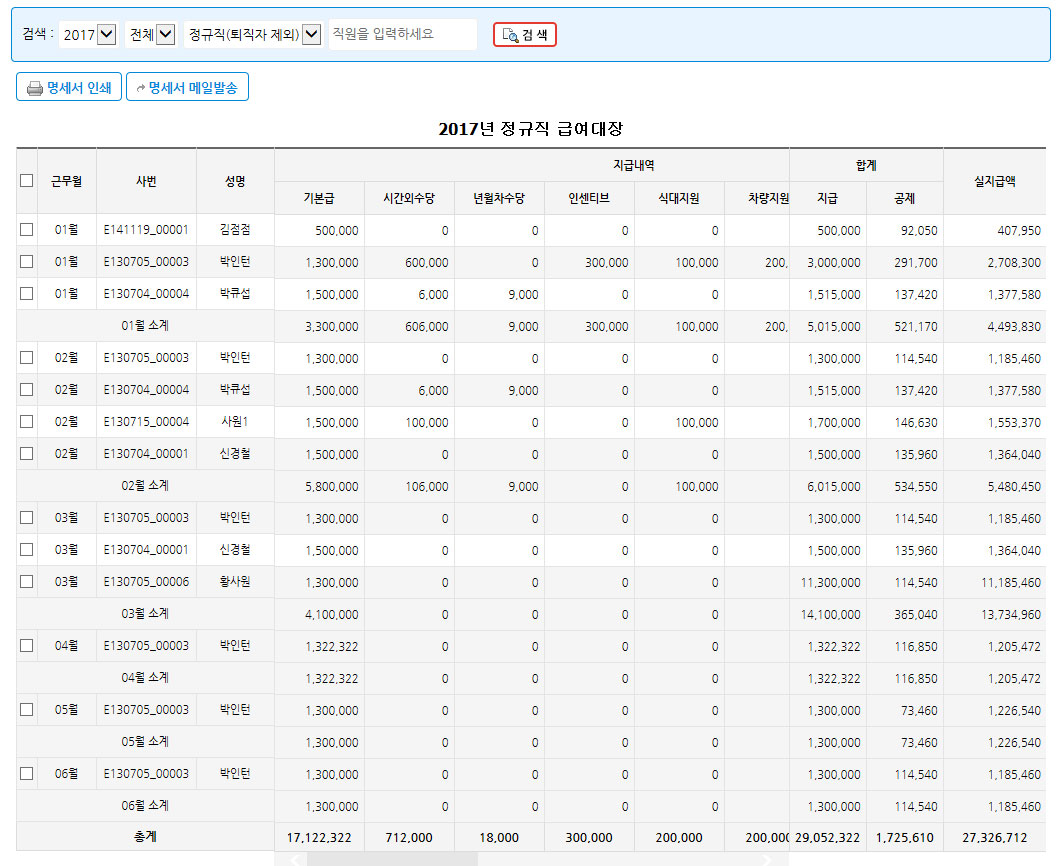
Task: Click the 공제 column header
Action: [x=905, y=198]
